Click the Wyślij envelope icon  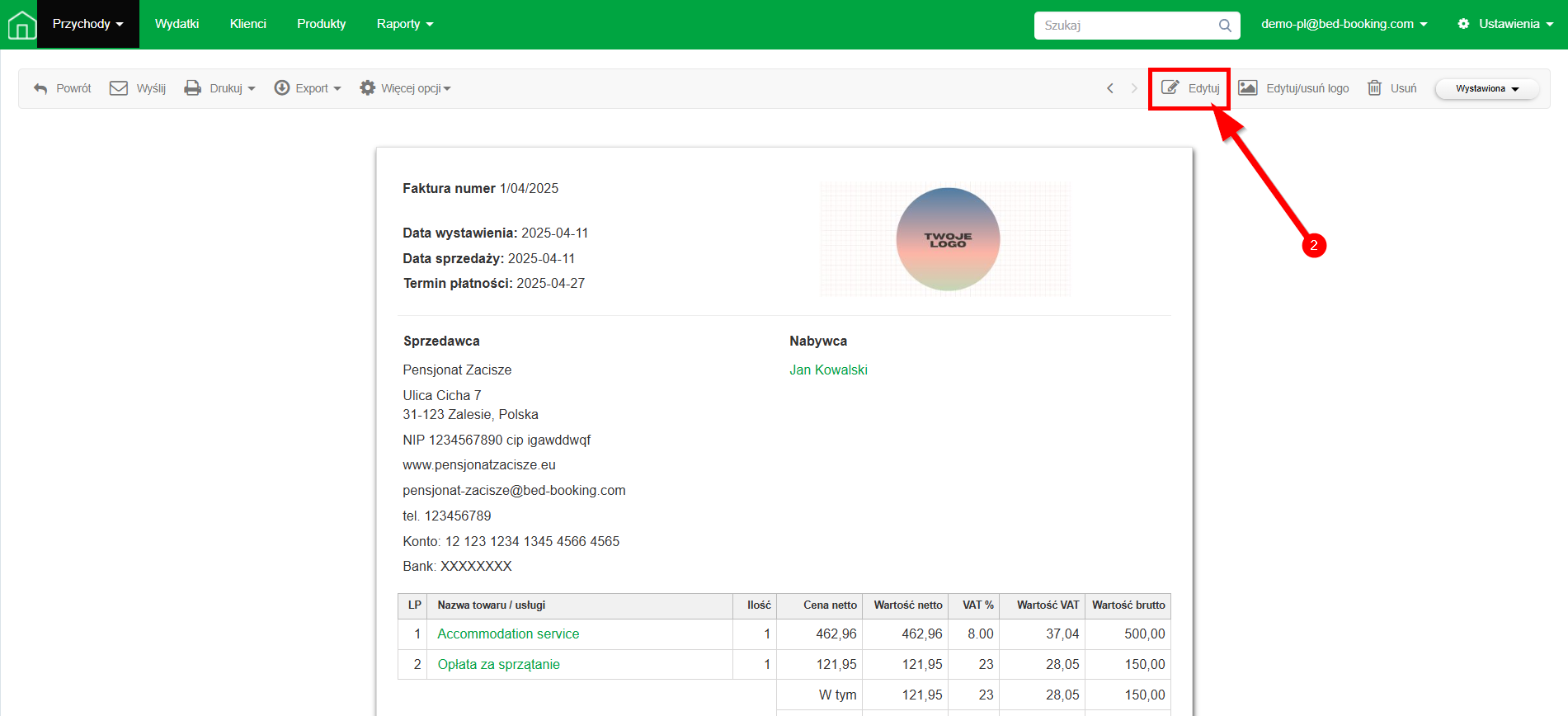[x=119, y=88]
